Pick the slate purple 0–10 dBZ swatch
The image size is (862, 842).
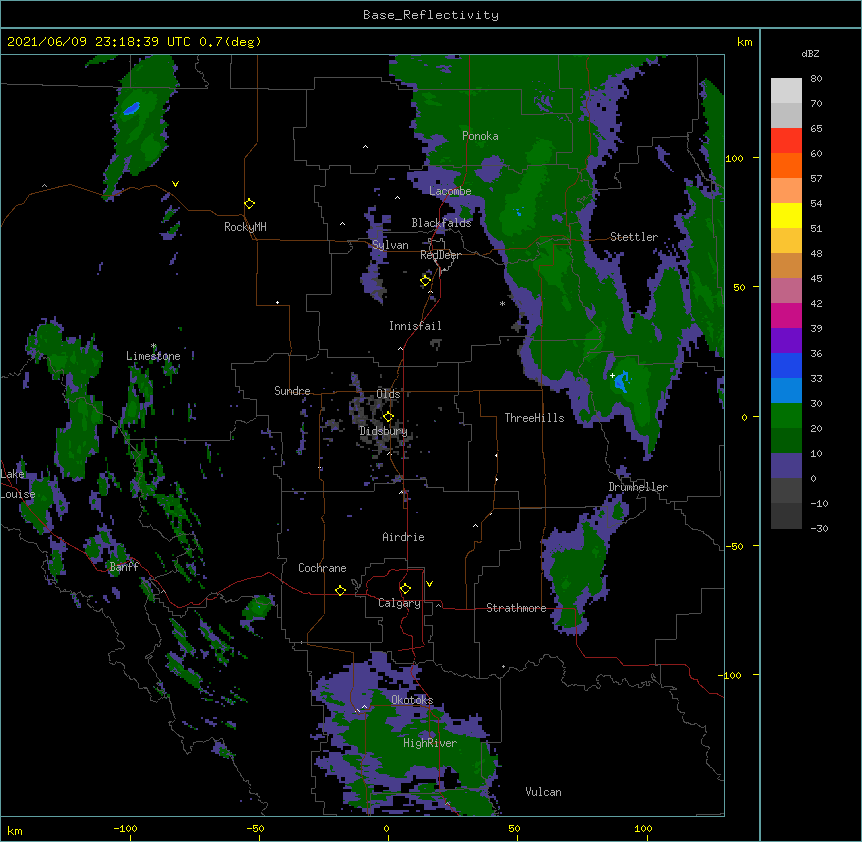coord(786,466)
